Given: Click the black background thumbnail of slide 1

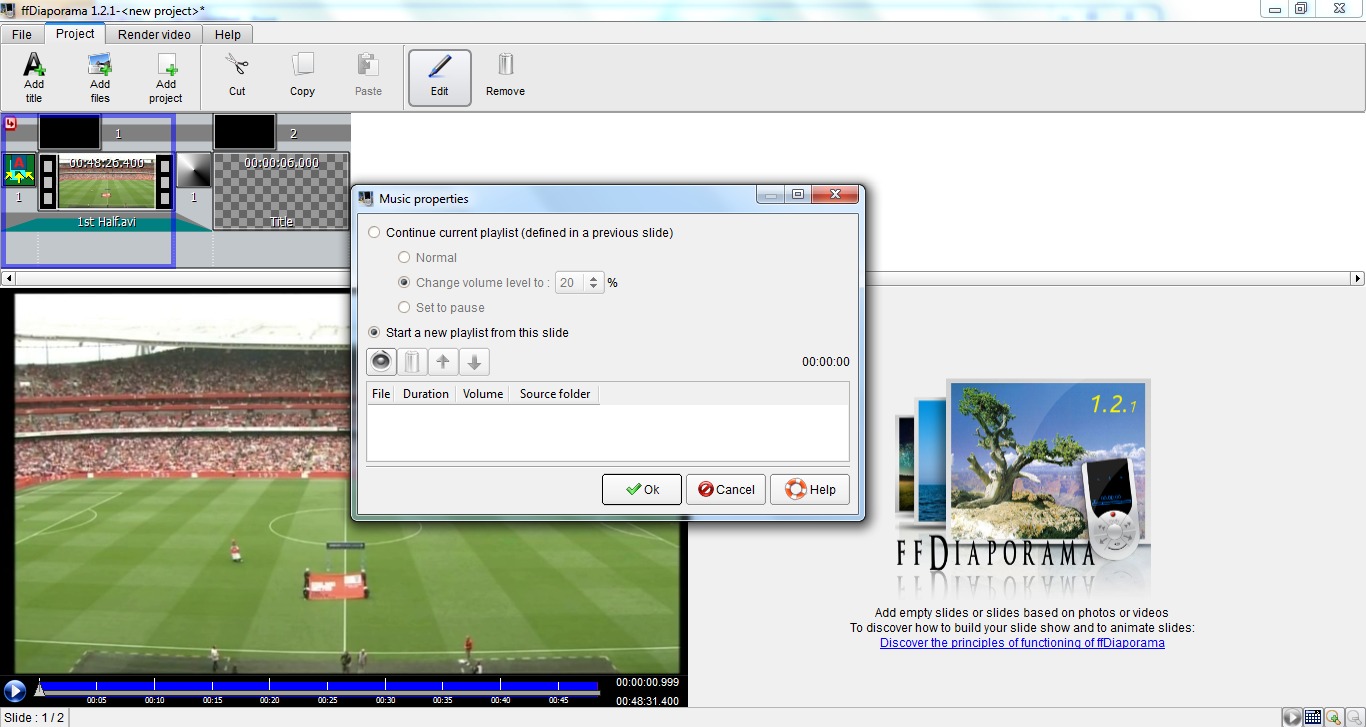Looking at the screenshot, I should point(69,132).
